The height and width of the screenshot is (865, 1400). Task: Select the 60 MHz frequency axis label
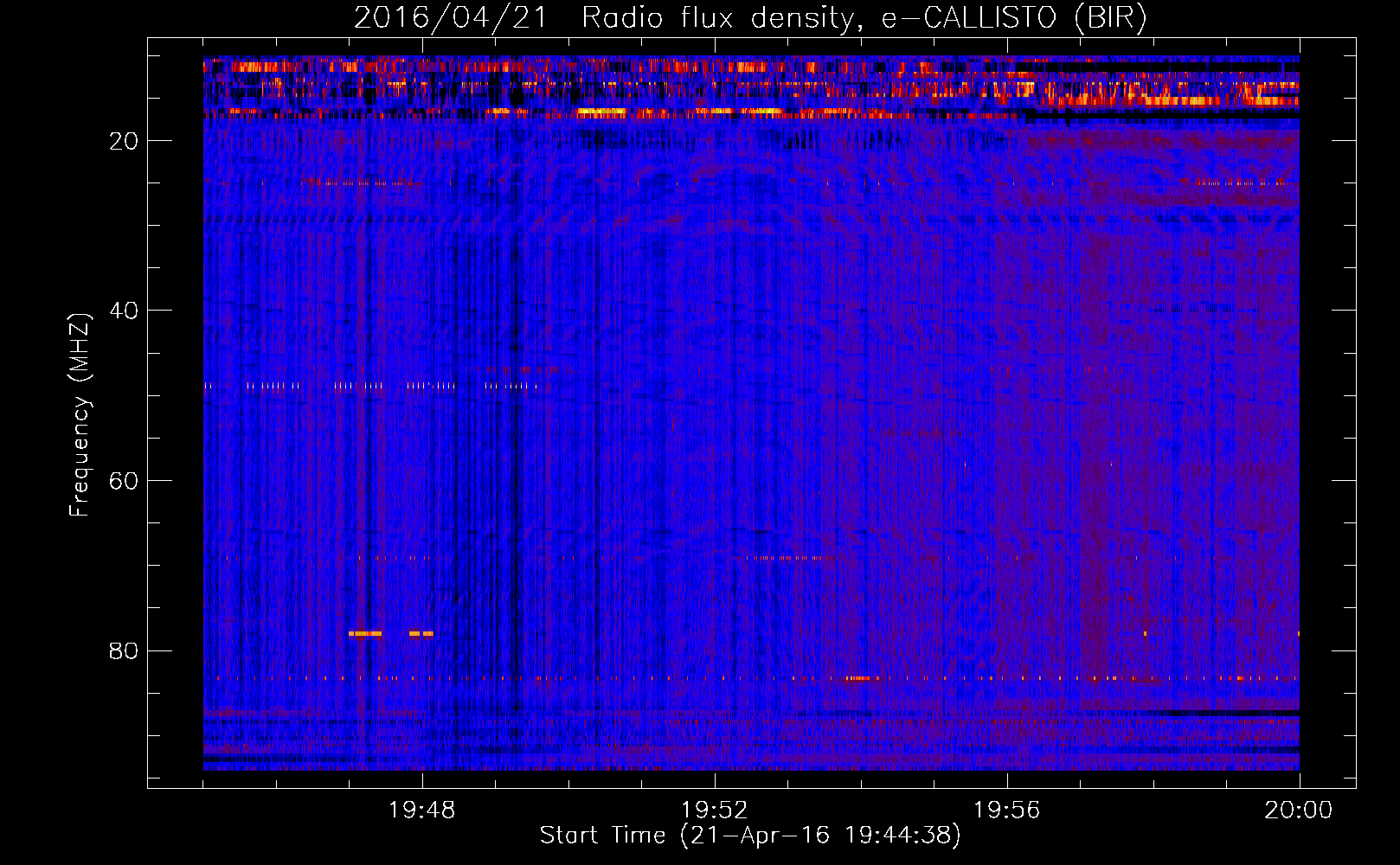[124, 481]
